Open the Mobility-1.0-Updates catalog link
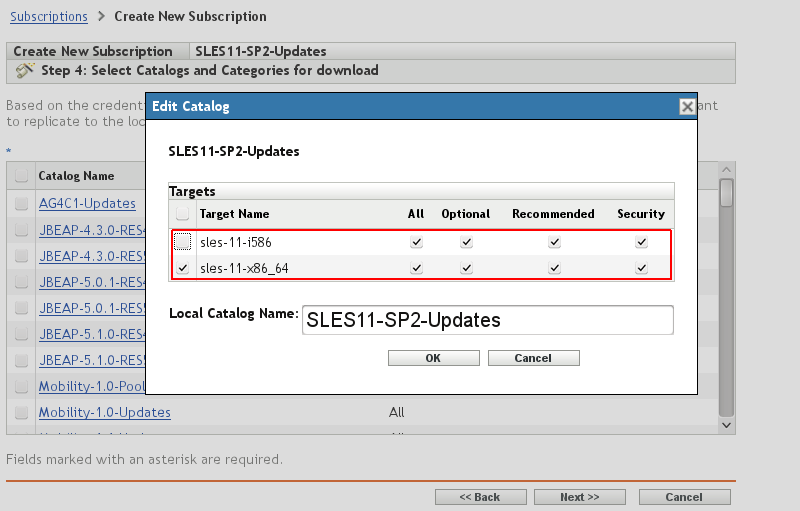Screen dimensions: 800x511 point(104,412)
